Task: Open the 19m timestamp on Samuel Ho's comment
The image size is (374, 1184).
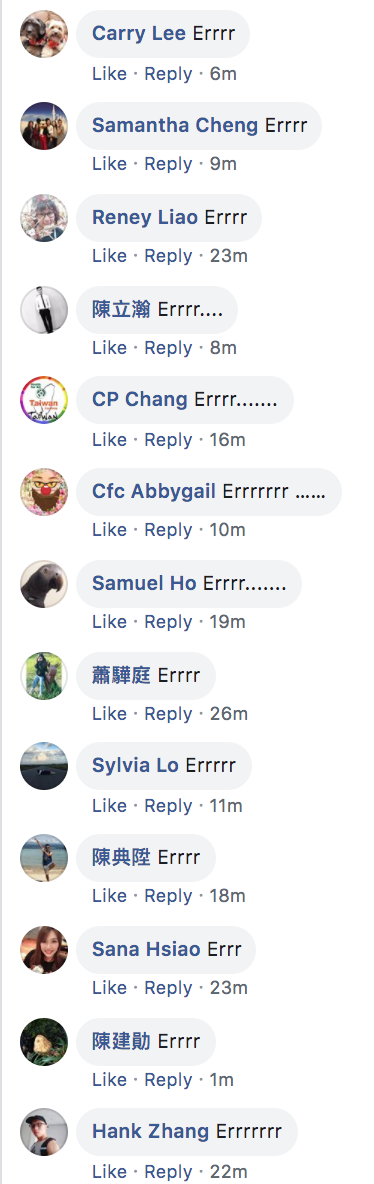Action: 227,621
